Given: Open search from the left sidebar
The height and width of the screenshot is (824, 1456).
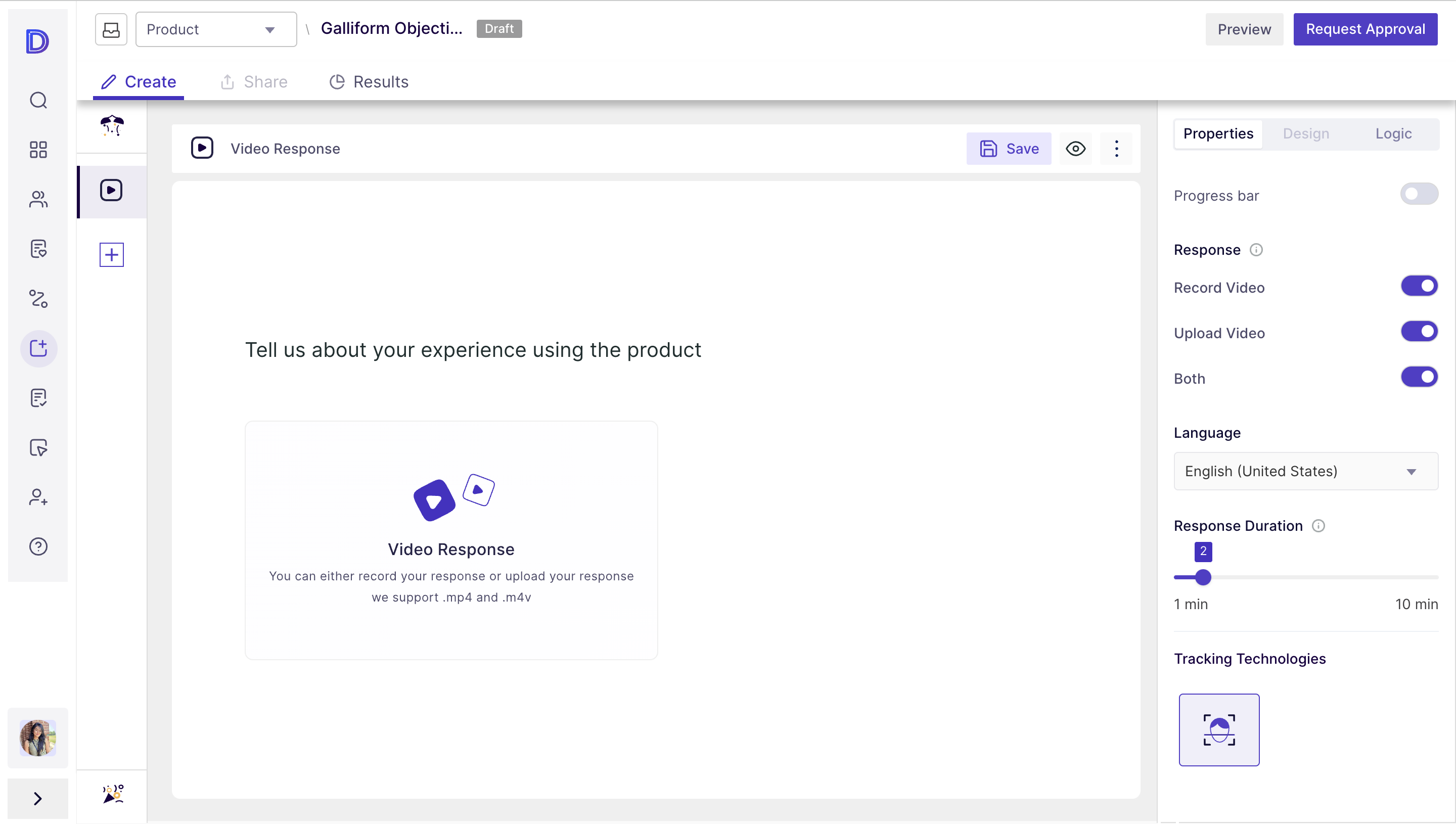Looking at the screenshot, I should 38,100.
